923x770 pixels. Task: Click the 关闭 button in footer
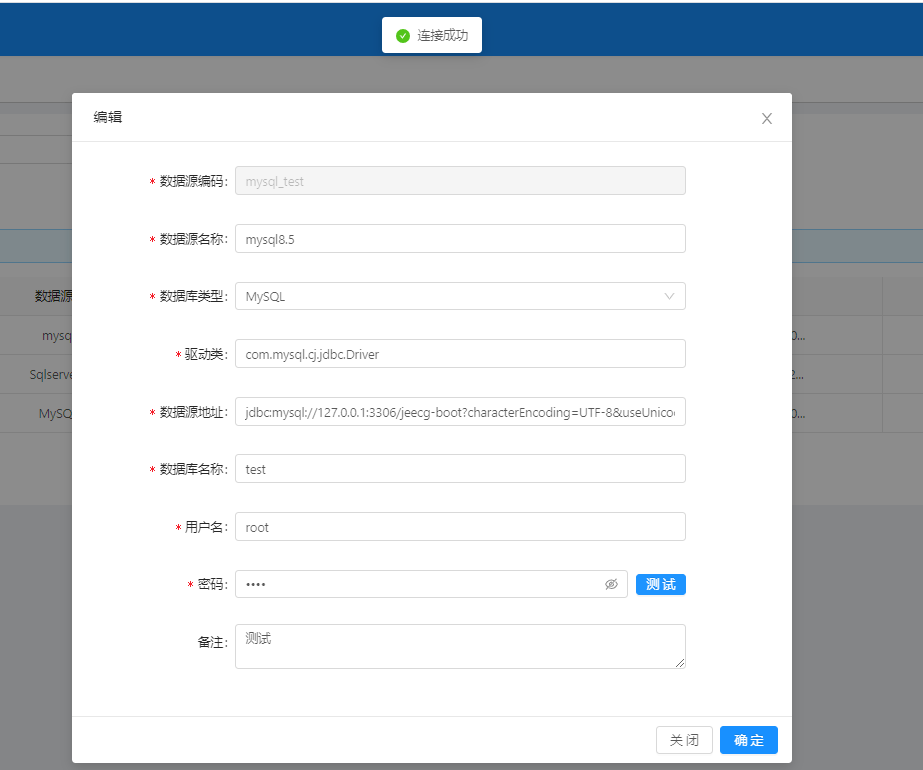(684, 740)
